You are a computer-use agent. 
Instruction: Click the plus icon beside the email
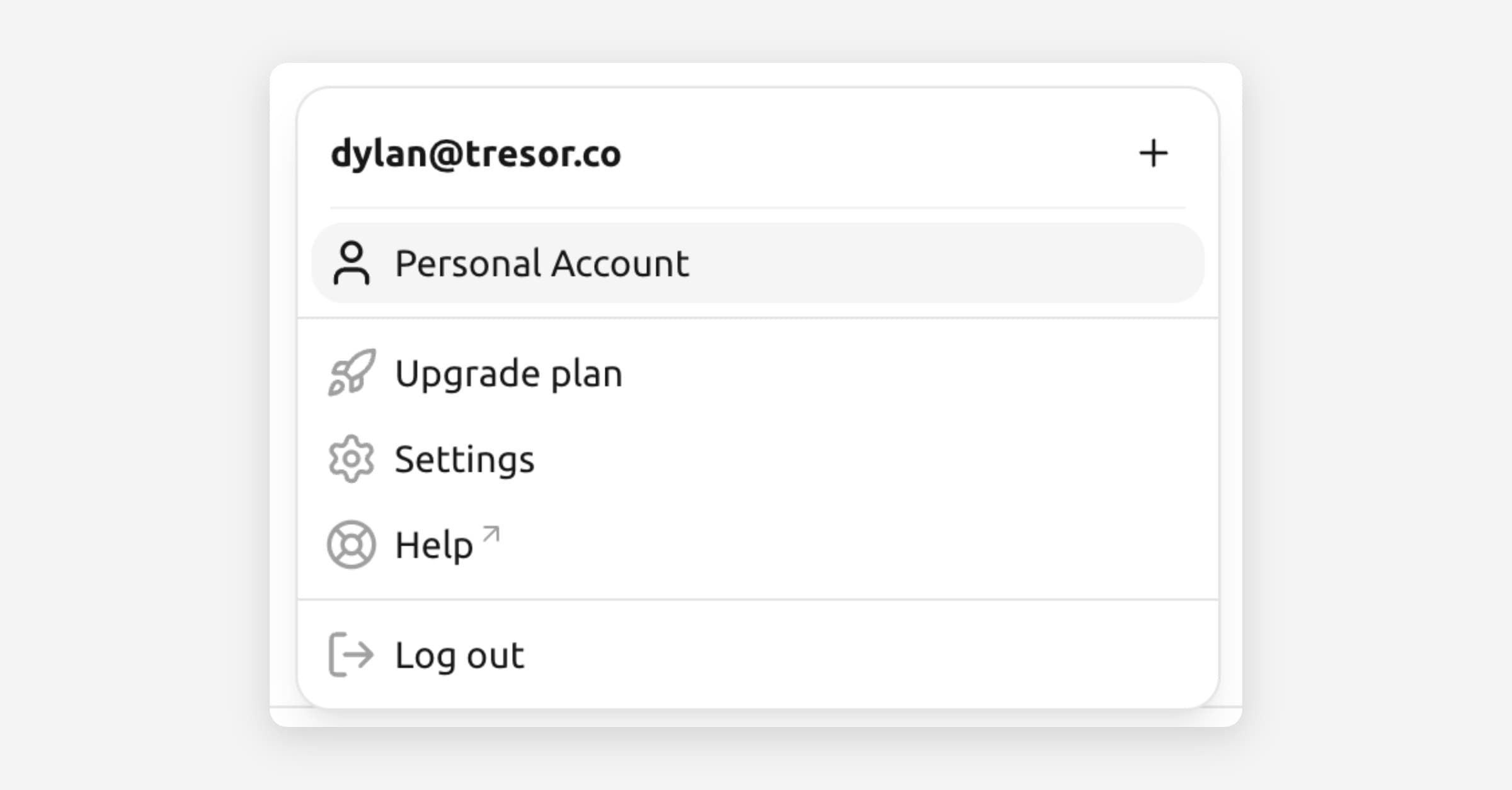pyautogui.click(x=1153, y=154)
